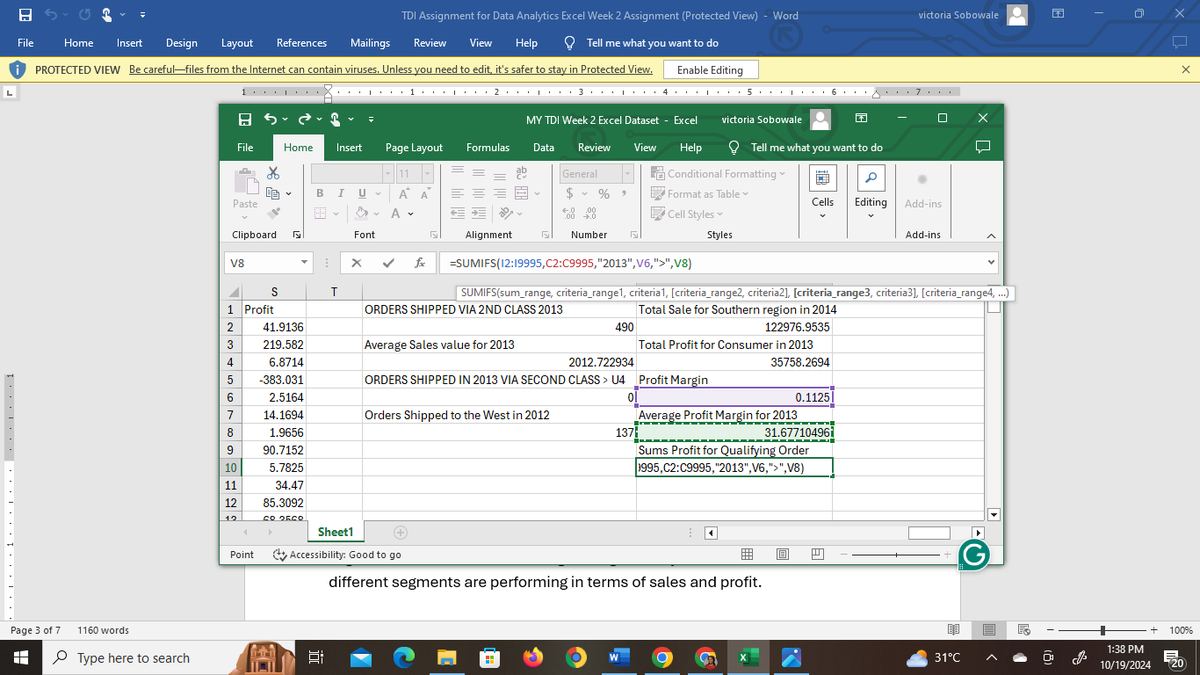Click the Excel formula bar's Cancel X

(x=357, y=264)
